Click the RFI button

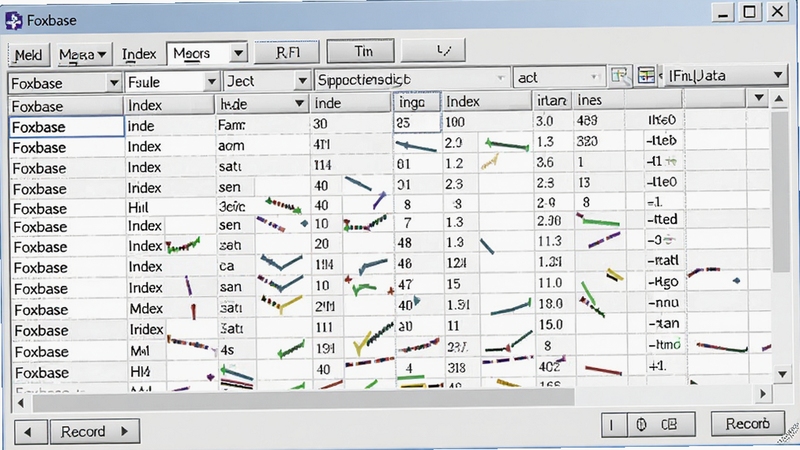[287, 52]
